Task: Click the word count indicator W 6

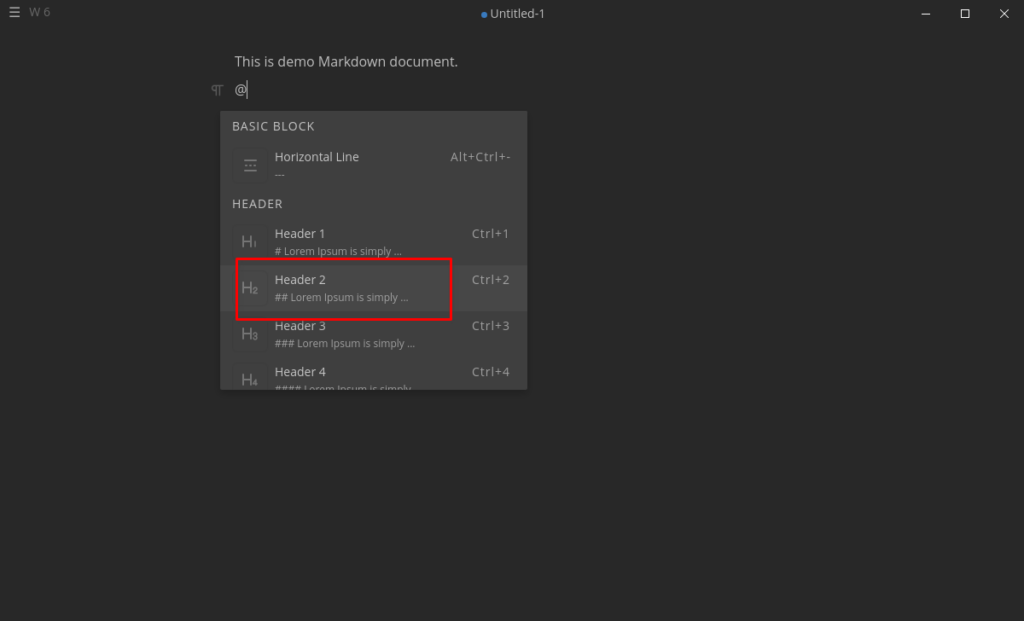Action: tap(38, 11)
